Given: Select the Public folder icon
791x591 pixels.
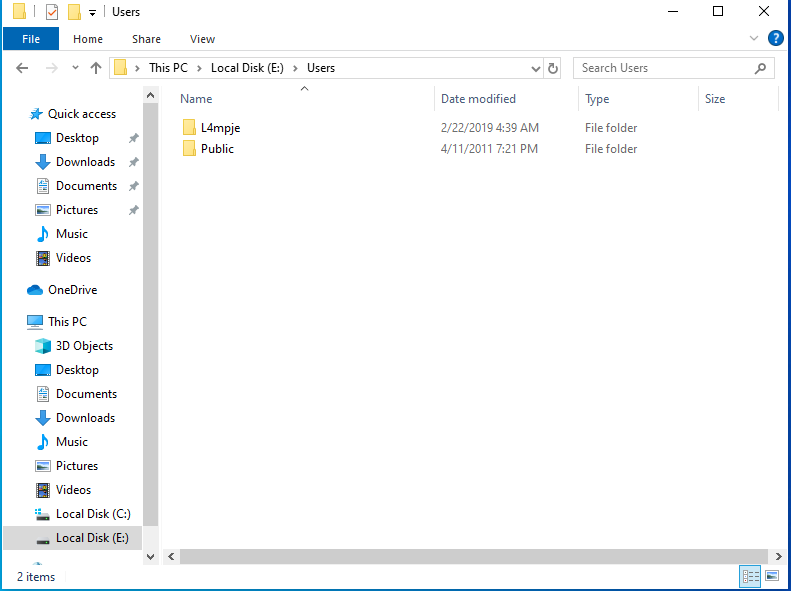Looking at the screenshot, I should tap(189, 149).
